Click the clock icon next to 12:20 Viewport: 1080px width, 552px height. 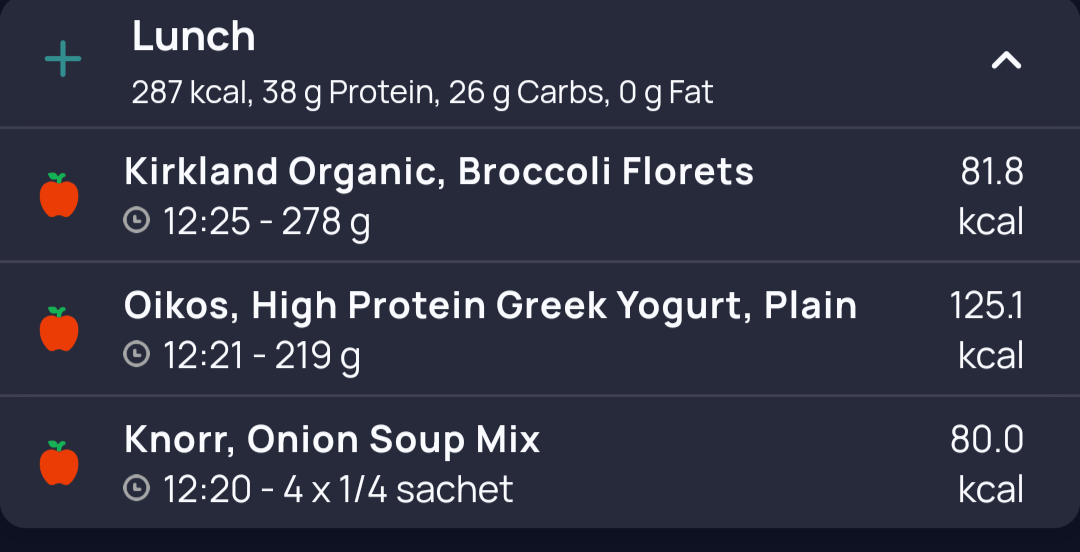[x=136, y=489]
